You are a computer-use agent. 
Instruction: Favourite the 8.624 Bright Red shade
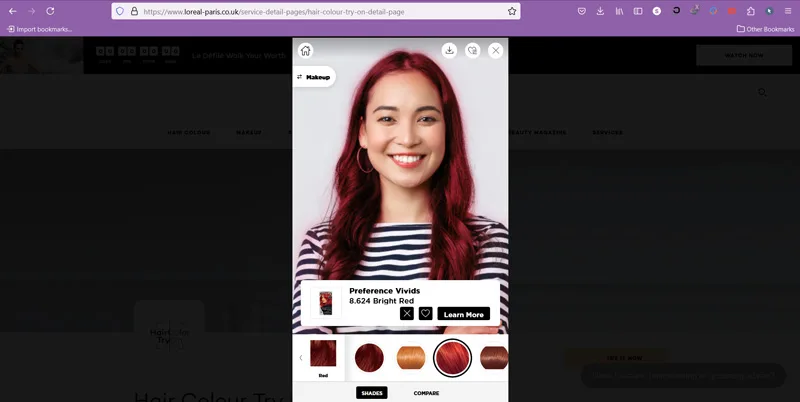426,314
